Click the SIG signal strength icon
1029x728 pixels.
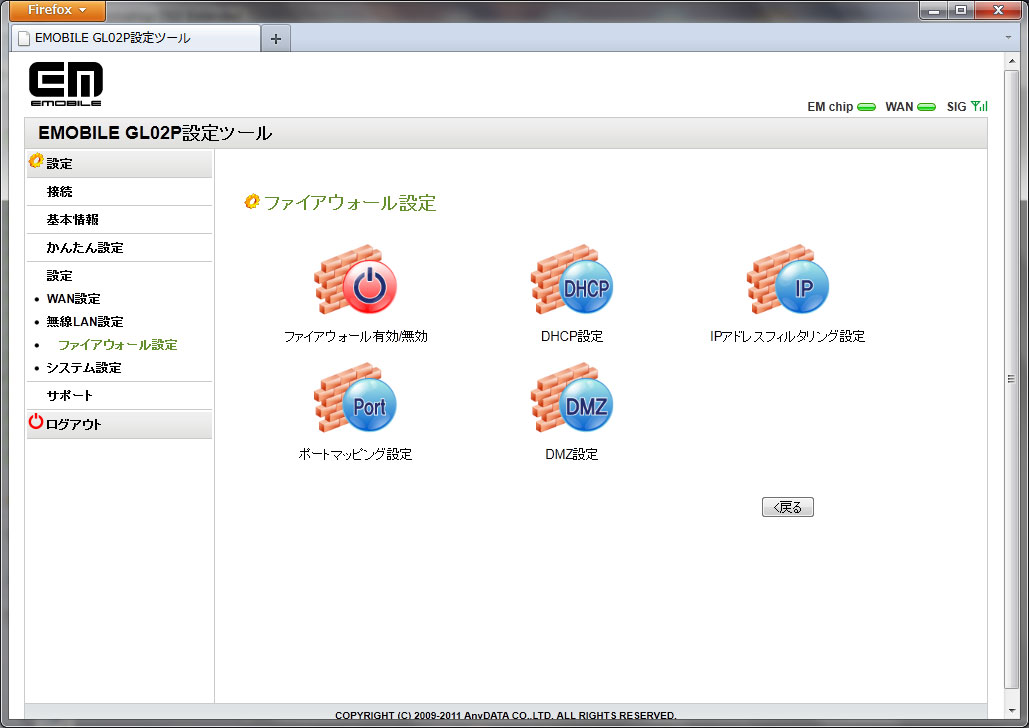[979, 106]
